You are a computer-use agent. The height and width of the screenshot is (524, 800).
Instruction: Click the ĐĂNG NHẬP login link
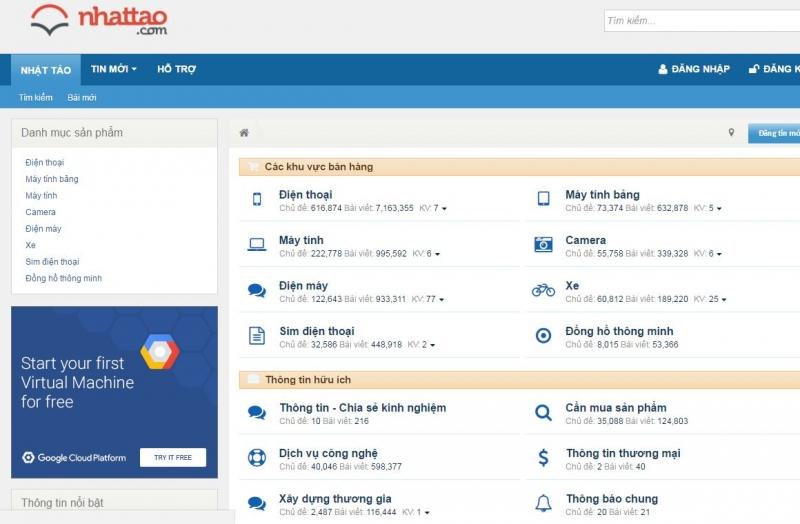point(692,69)
